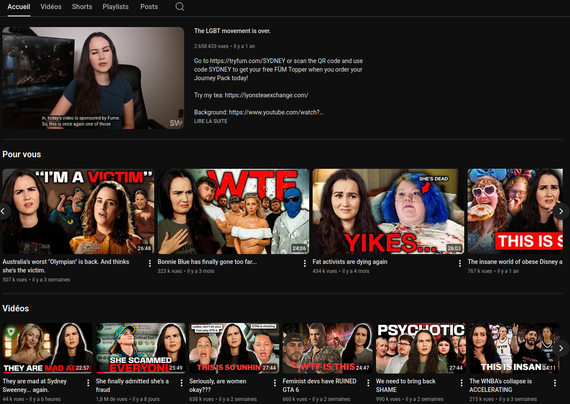
Task: Open the lyonsteaexchange.com link
Action: pyautogui.click(x=266, y=95)
